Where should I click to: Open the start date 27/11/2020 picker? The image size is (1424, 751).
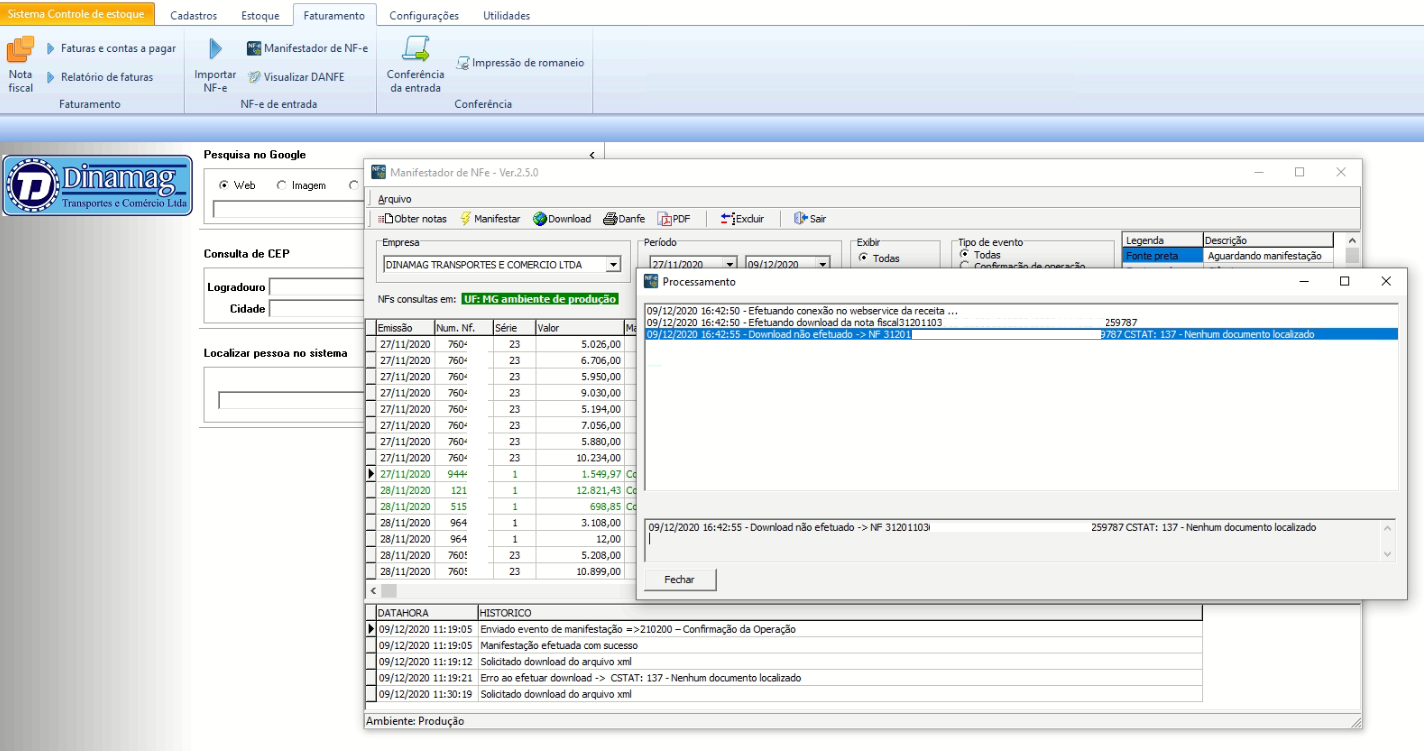click(x=729, y=264)
